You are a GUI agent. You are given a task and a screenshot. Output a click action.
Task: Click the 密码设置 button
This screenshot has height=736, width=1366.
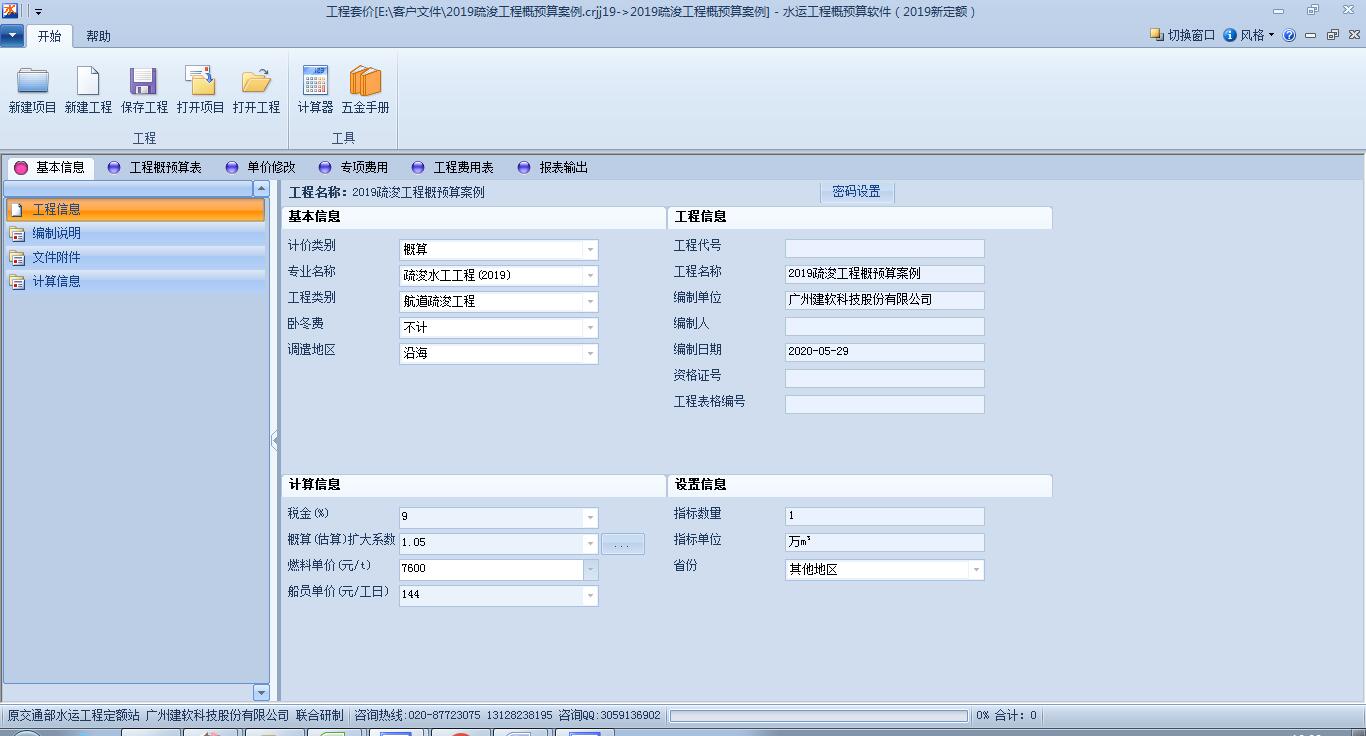tap(856, 191)
